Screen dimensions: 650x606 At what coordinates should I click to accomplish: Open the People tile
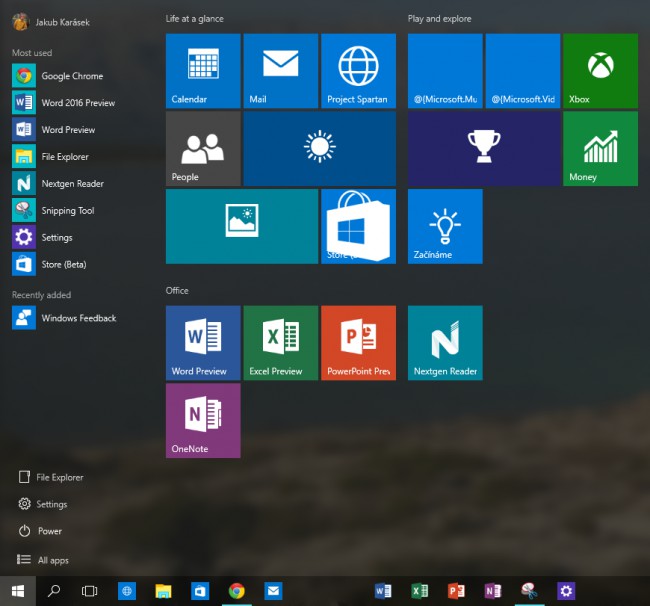203,149
